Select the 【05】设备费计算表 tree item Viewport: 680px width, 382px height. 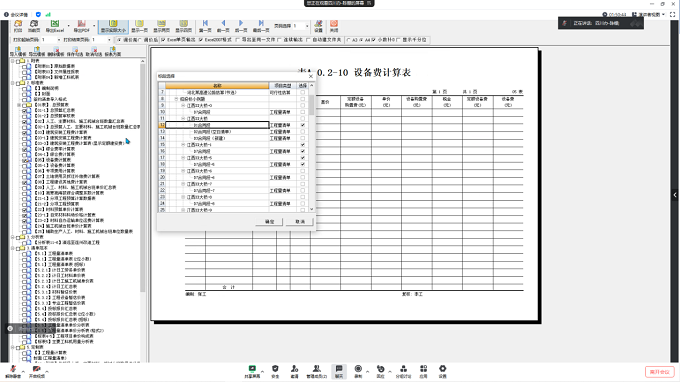tap(54, 160)
